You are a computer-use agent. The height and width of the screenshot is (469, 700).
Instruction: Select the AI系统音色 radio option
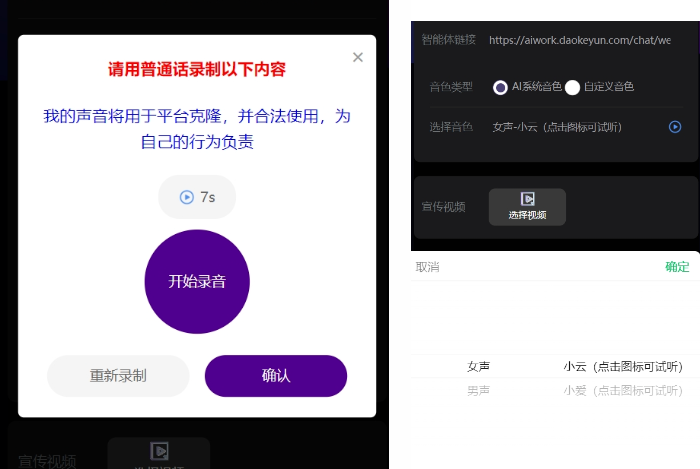pyautogui.click(x=500, y=87)
